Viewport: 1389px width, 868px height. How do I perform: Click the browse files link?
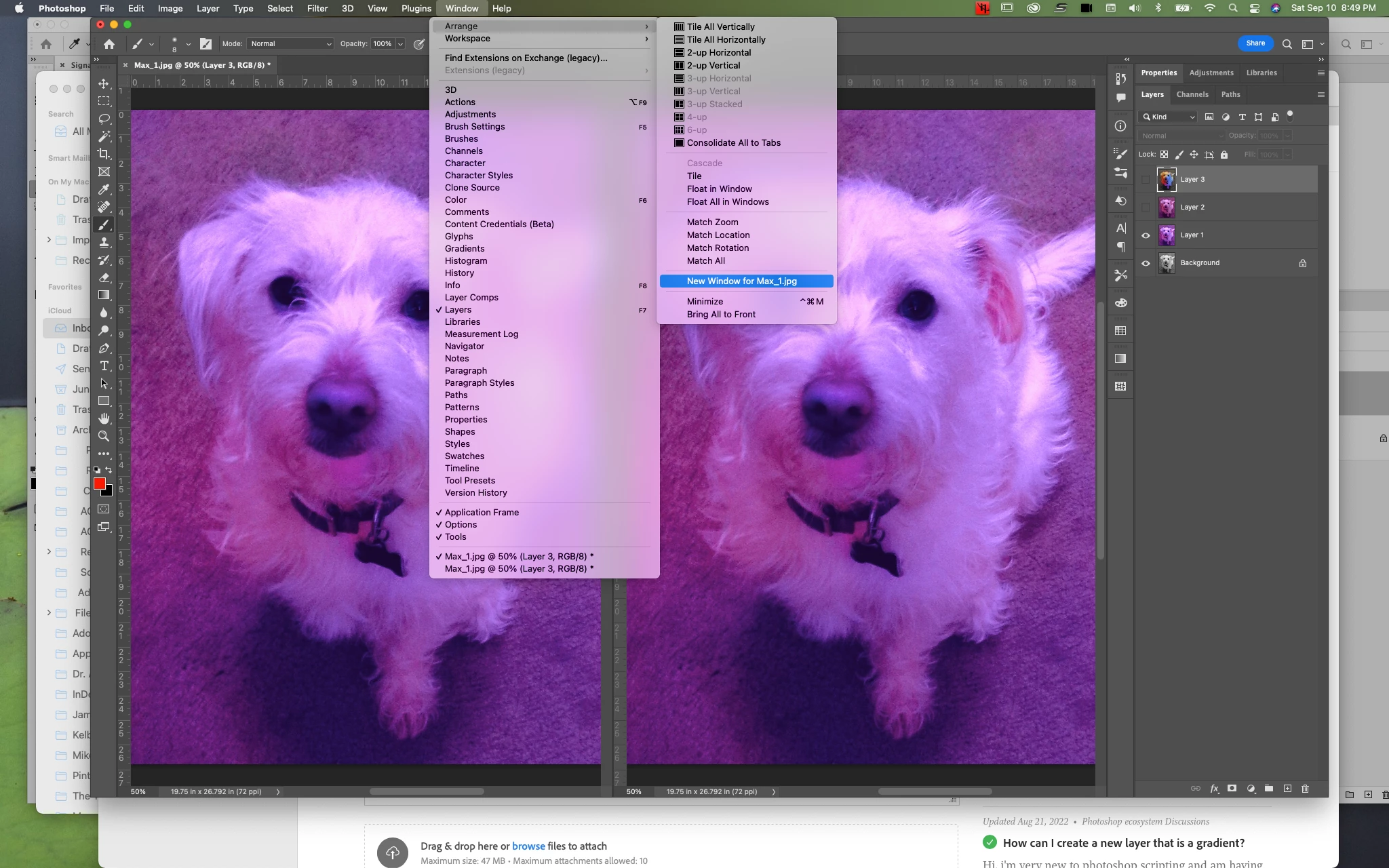point(528,846)
